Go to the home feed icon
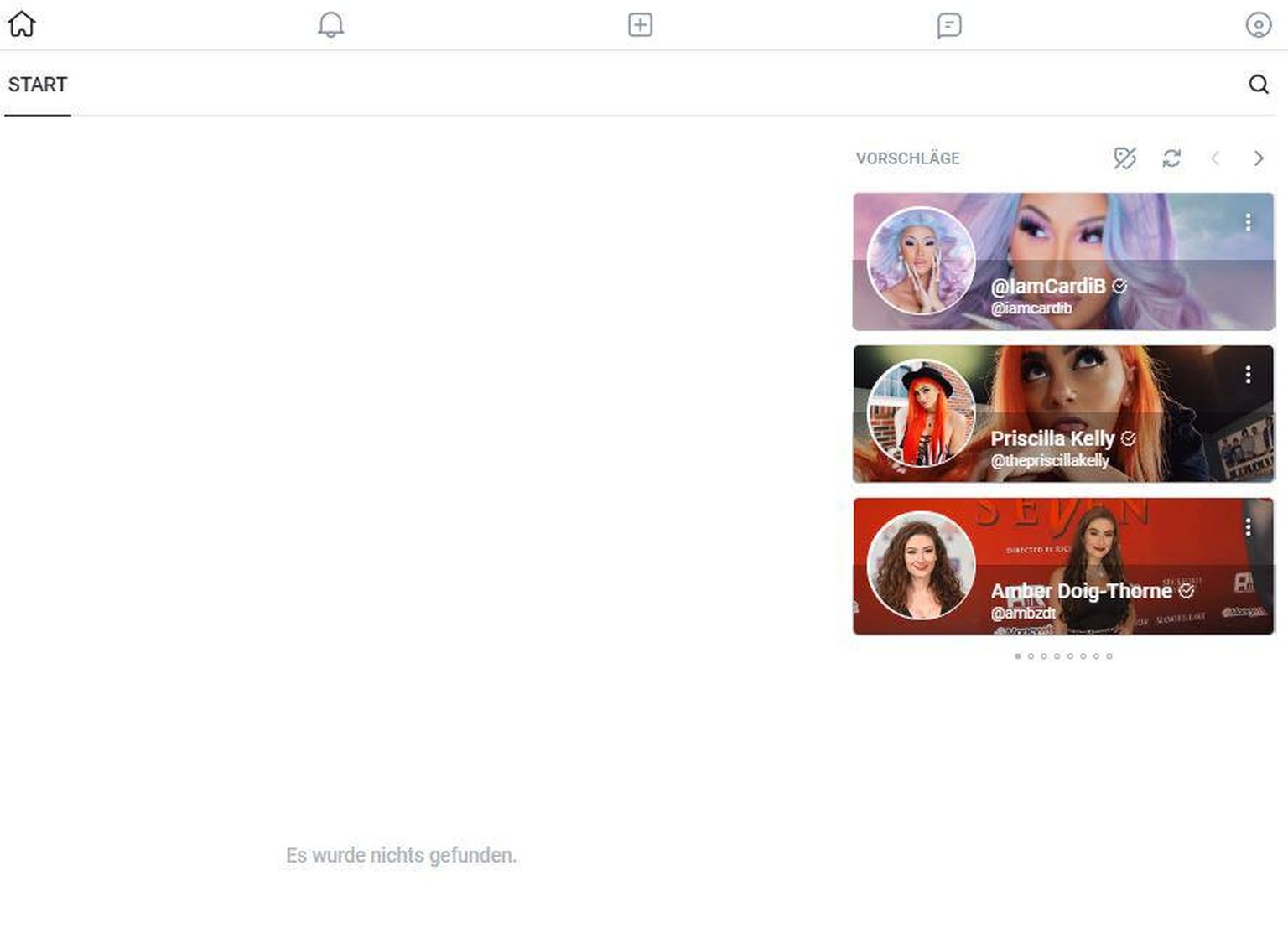The width and height of the screenshot is (1288, 948). [22, 24]
